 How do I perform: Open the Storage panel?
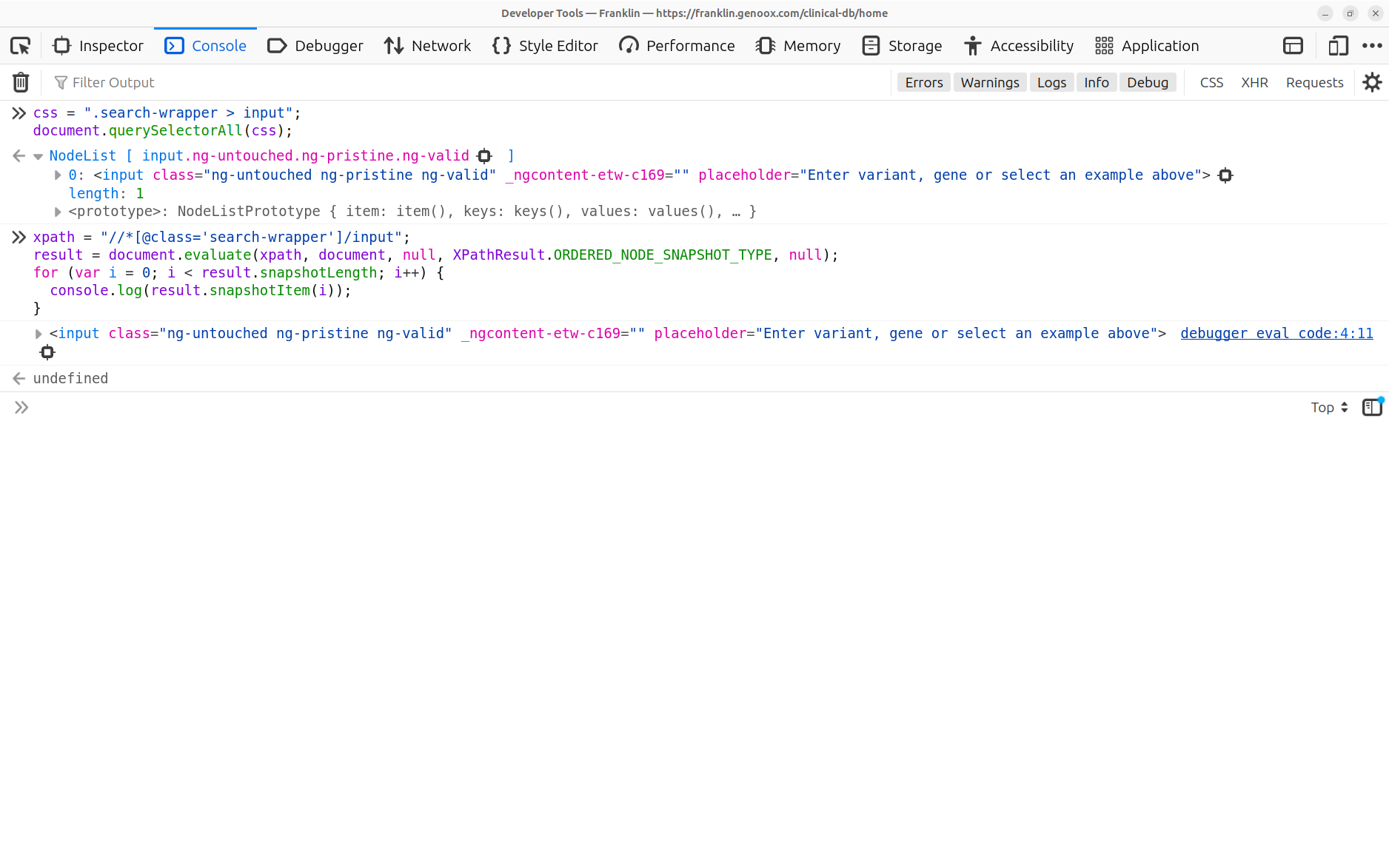click(x=902, y=45)
